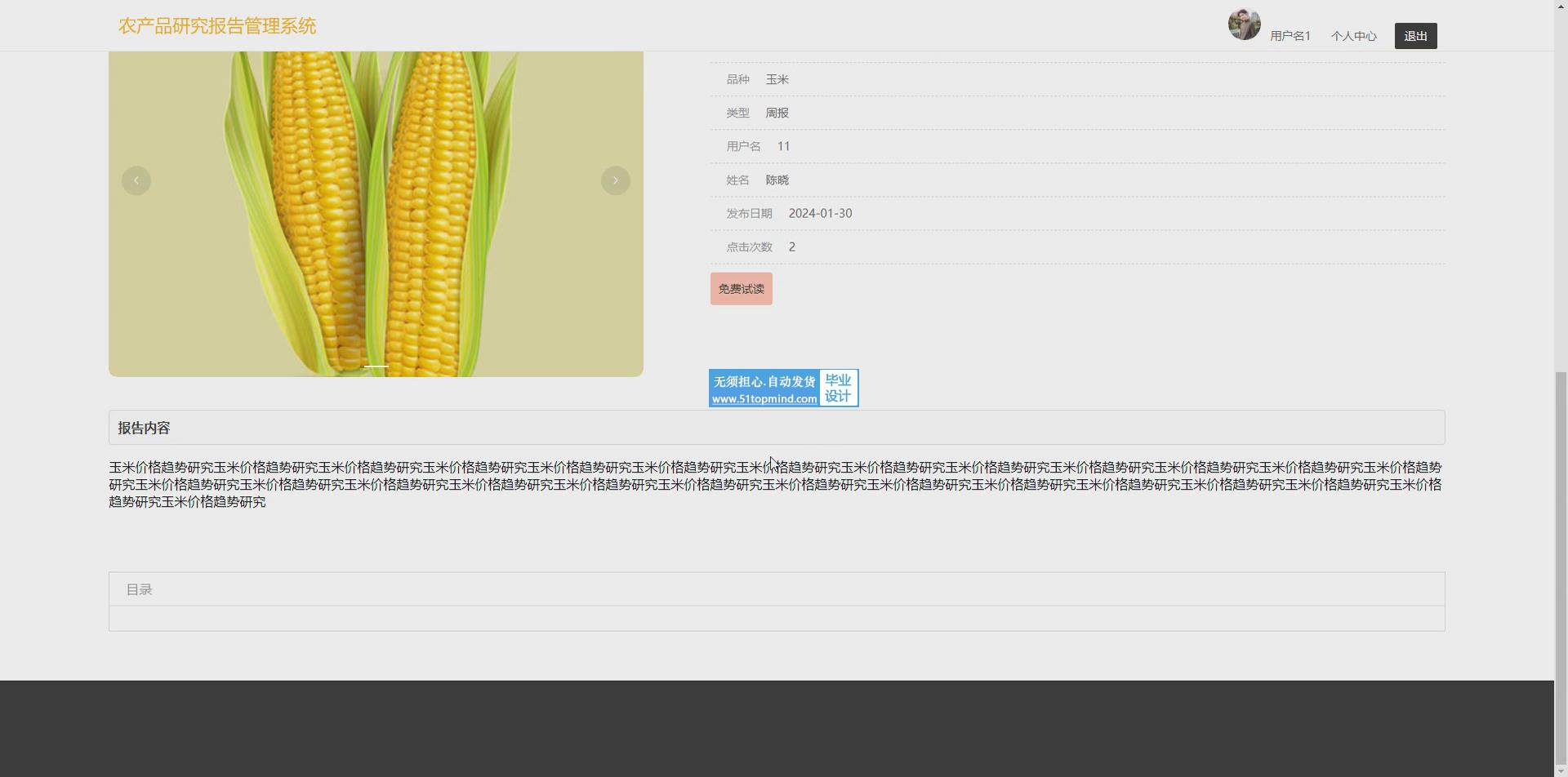The width and height of the screenshot is (1568, 777).
Task: Click the type value 周报
Action: tap(777, 113)
